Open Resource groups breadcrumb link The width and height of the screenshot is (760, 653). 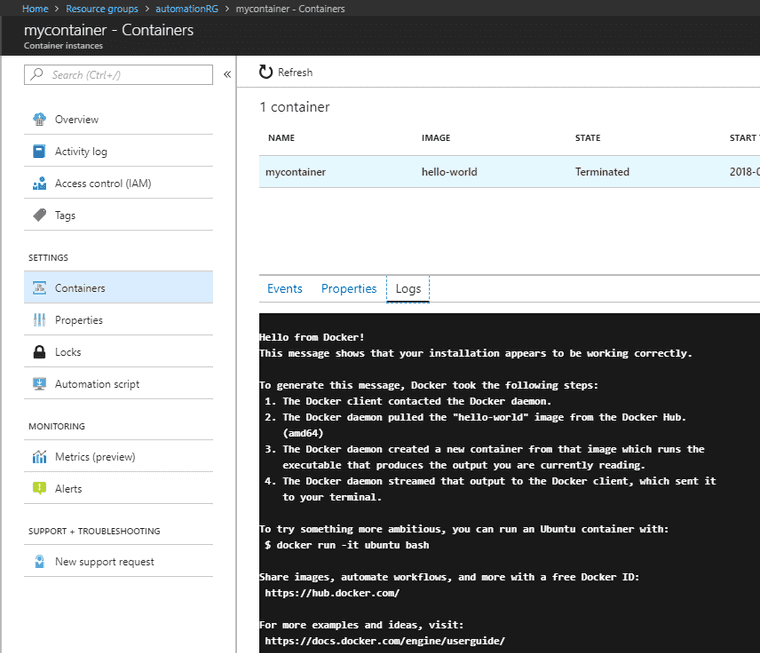pos(102,9)
